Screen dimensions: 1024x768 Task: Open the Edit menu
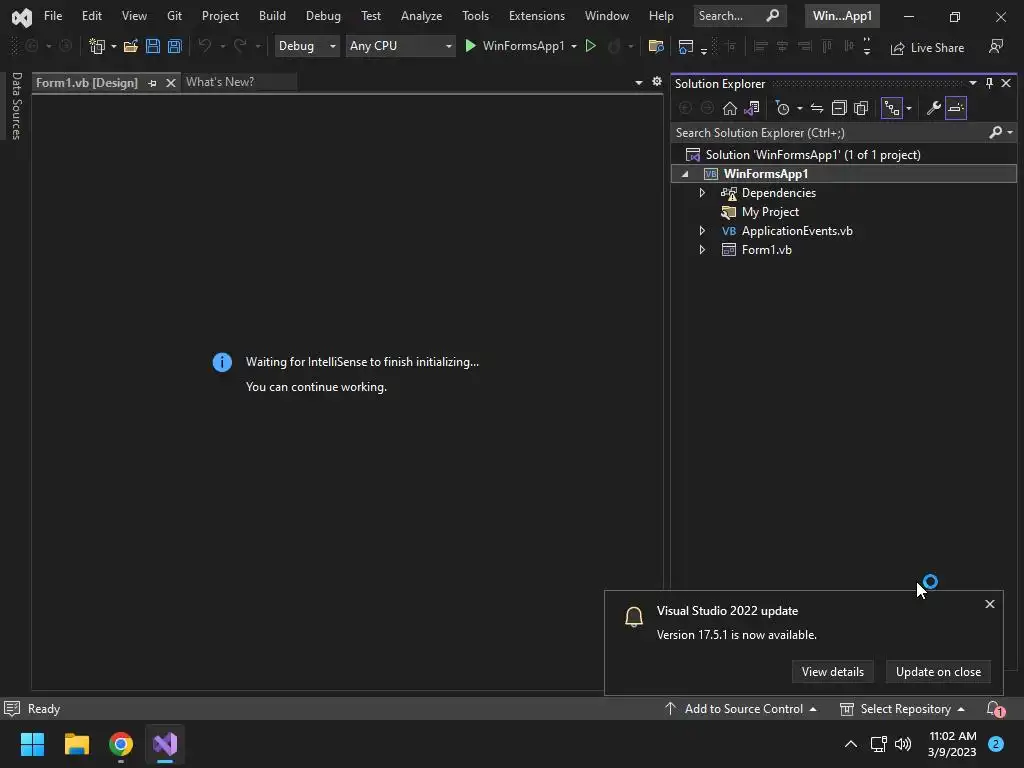[x=91, y=16]
